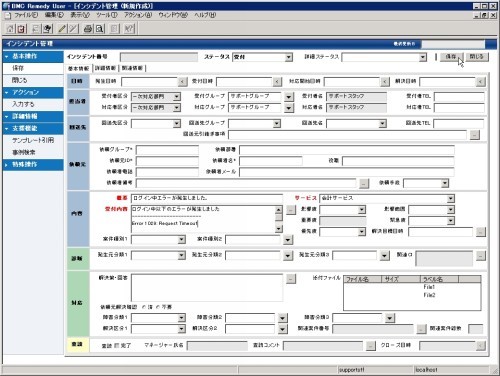Open the 発生元分類3 dropdown arrow
Viewport: 500px width, 376px height.
(384, 256)
